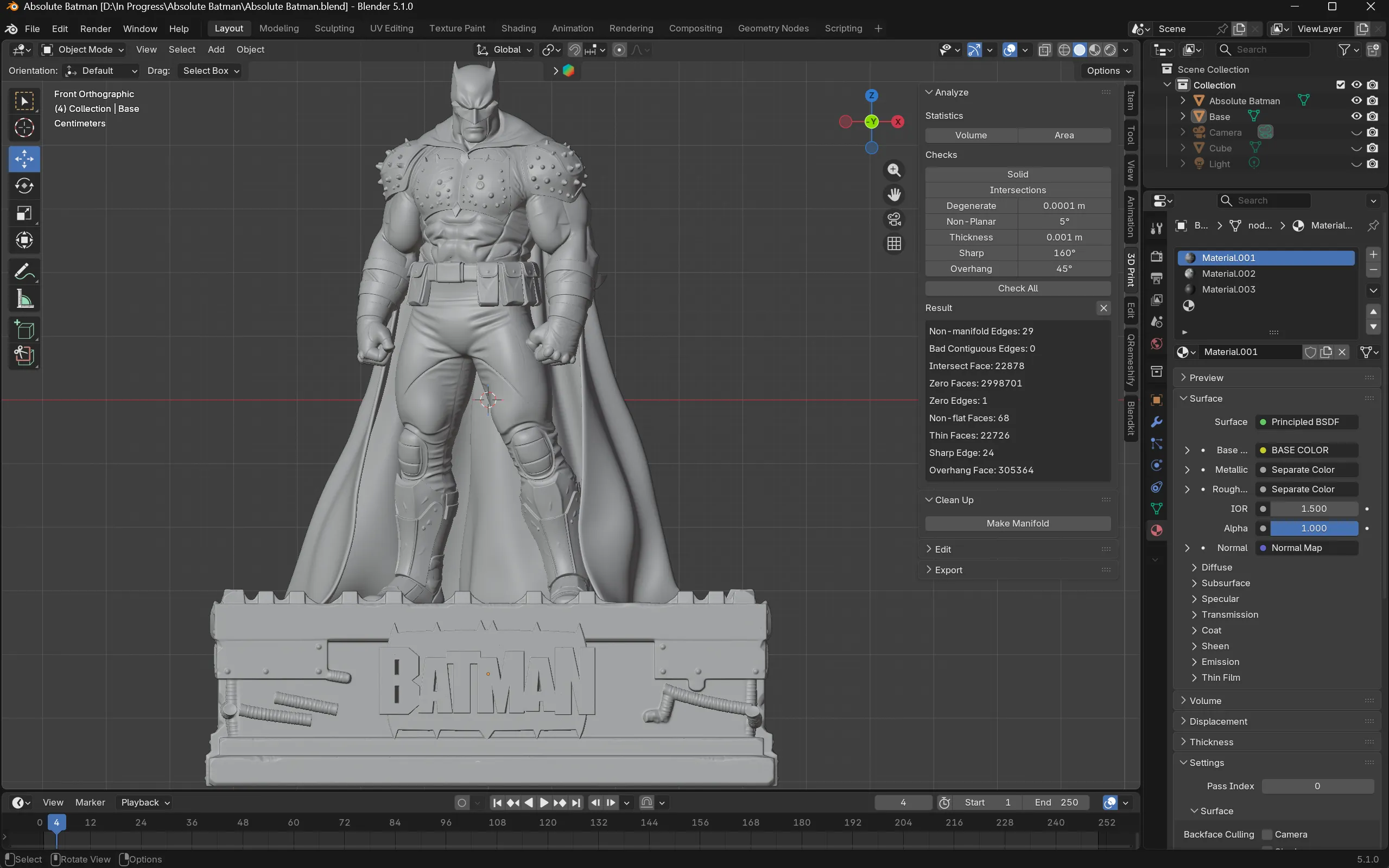Click the Volume statistics button
This screenshot has width=1389, height=868.
pos(971,136)
